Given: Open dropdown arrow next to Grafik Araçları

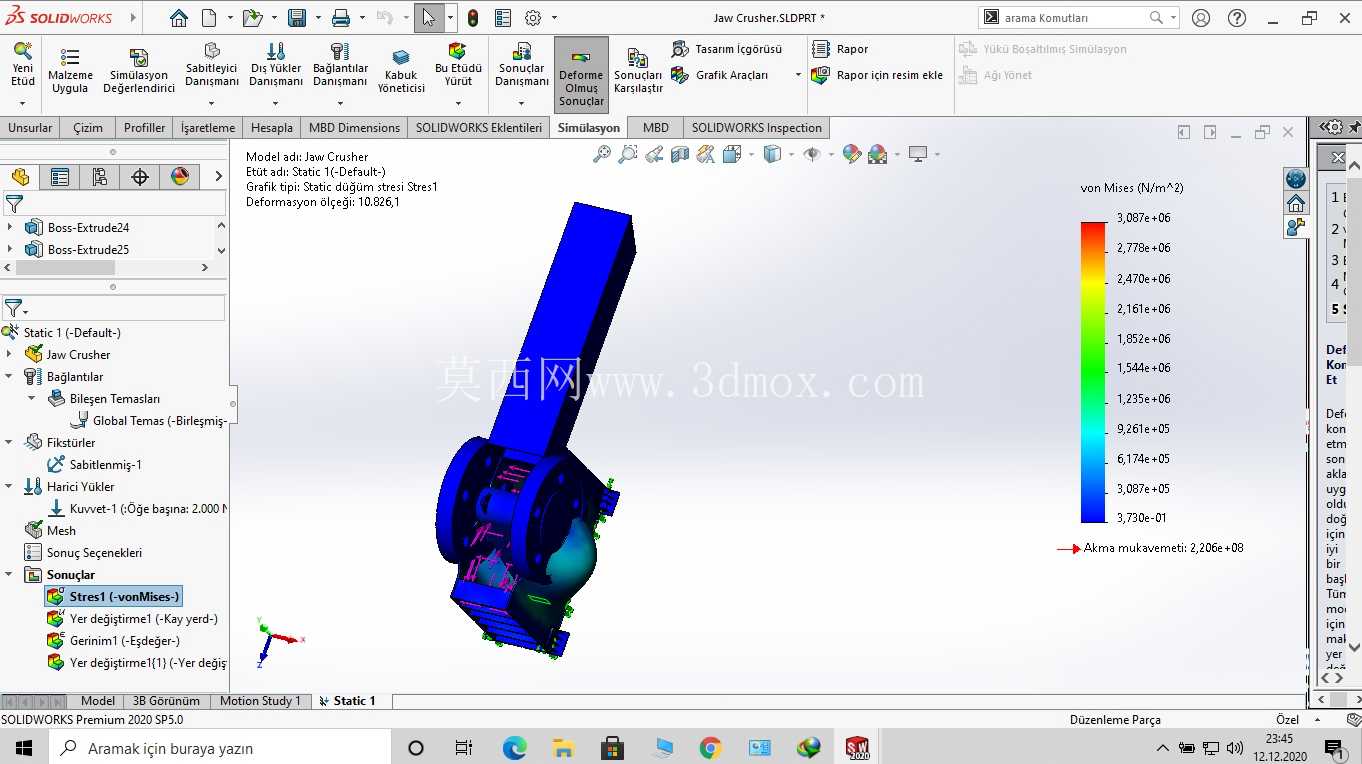Looking at the screenshot, I should coord(798,75).
